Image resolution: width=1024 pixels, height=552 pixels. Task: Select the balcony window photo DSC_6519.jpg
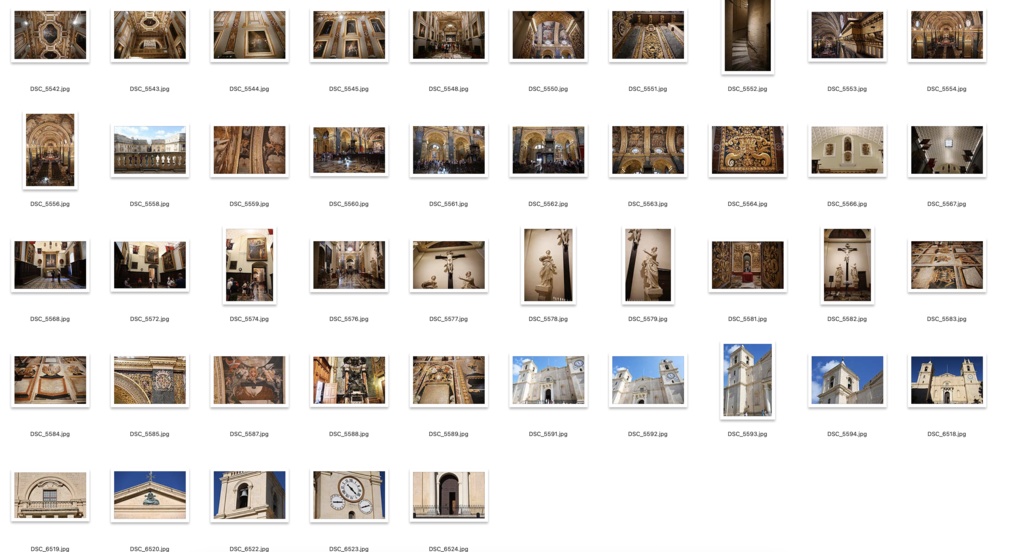click(50, 495)
